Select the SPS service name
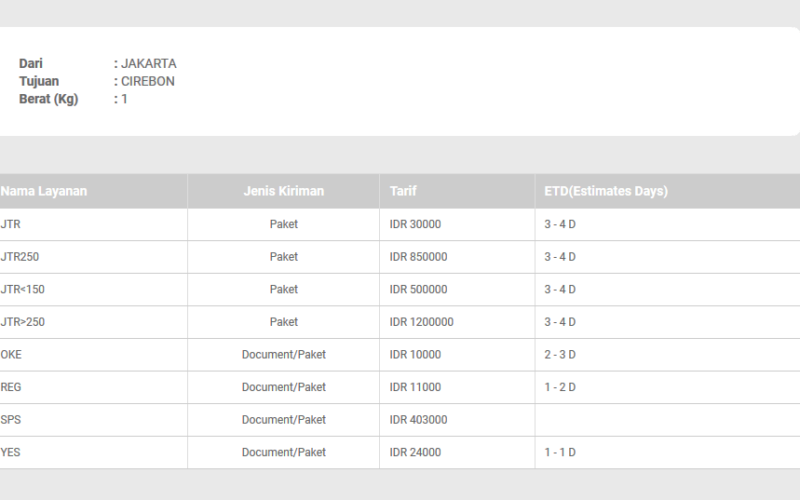Screen dimensions: 800x500 click(x=11, y=420)
